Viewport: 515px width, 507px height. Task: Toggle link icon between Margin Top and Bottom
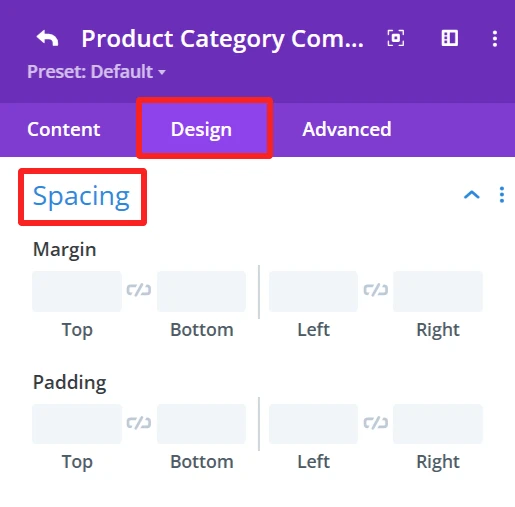point(139,290)
